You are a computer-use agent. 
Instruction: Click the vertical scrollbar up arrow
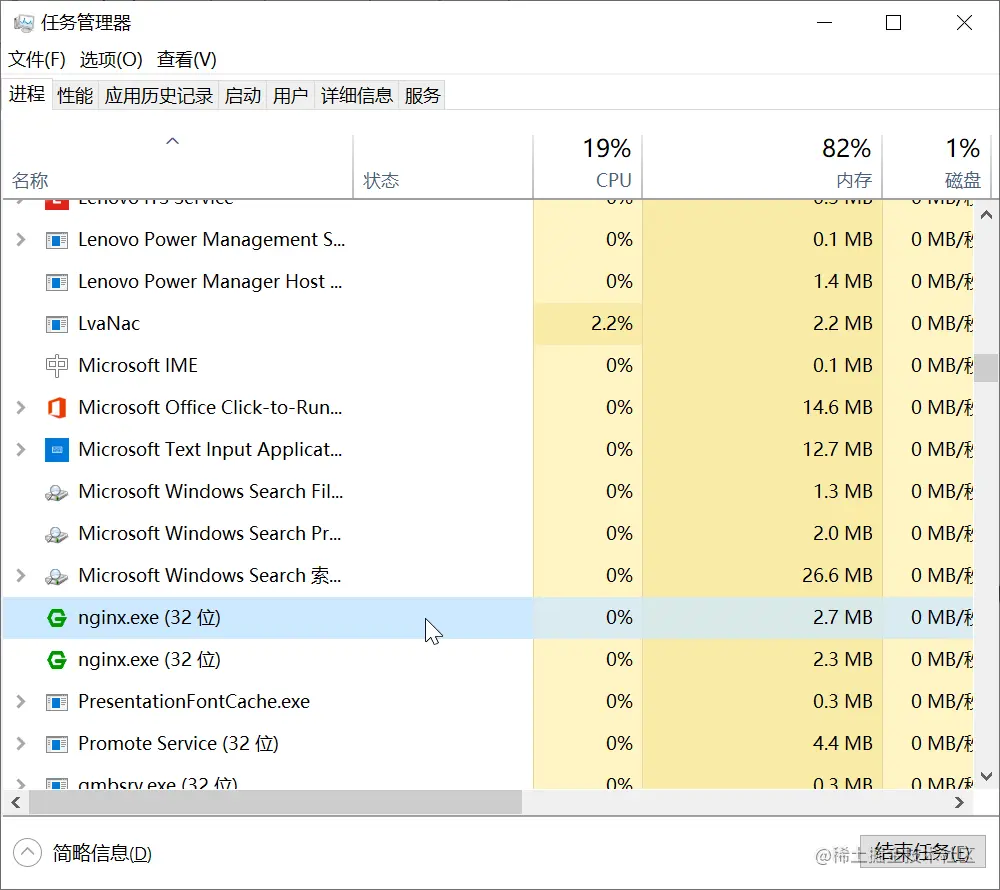point(986,215)
